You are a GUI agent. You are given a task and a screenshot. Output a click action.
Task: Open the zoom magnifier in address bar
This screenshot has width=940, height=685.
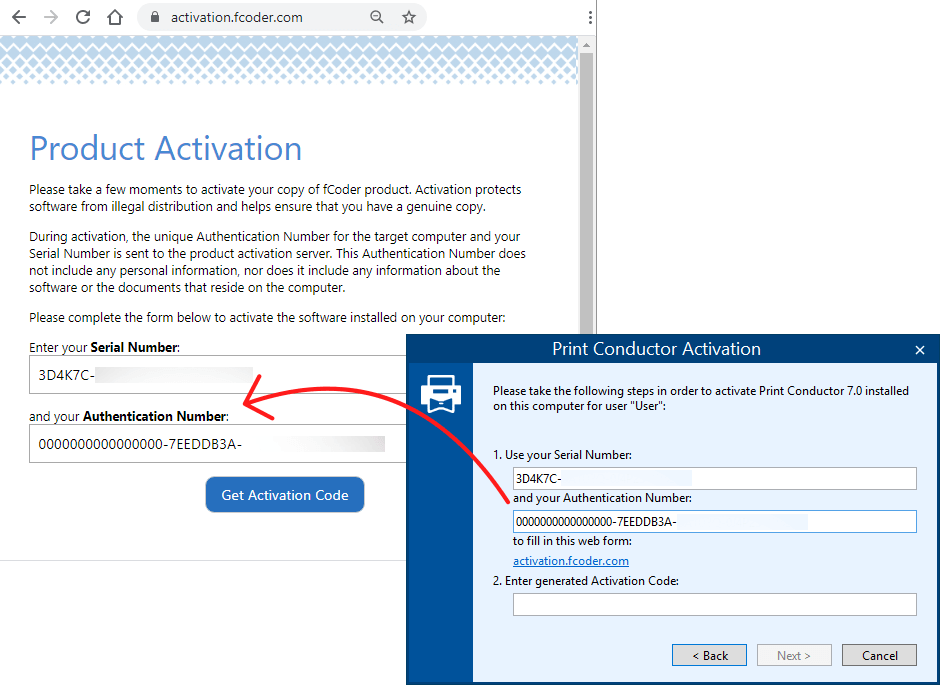(377, 17)
